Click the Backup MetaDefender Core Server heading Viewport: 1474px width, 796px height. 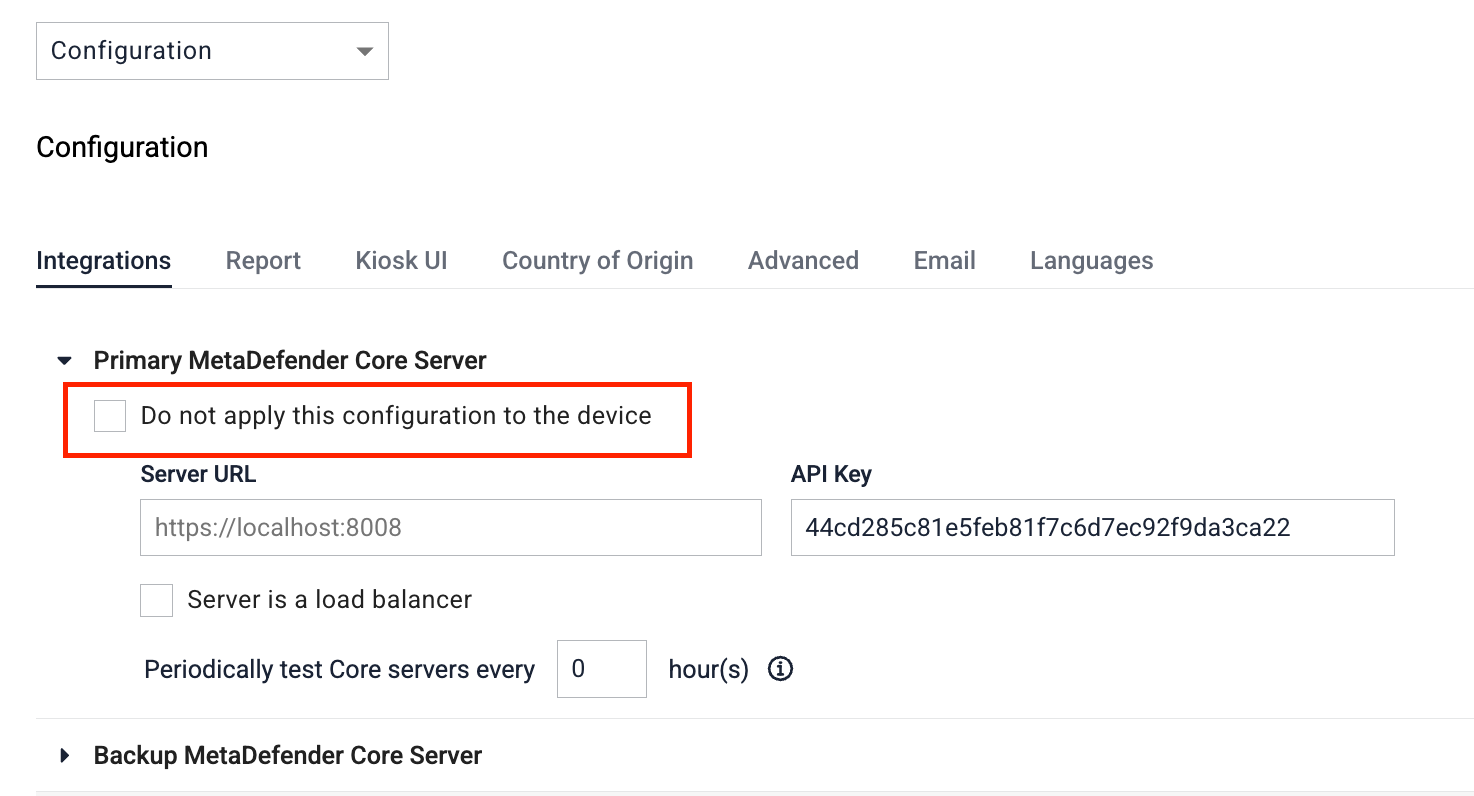(x=288, y=755)
